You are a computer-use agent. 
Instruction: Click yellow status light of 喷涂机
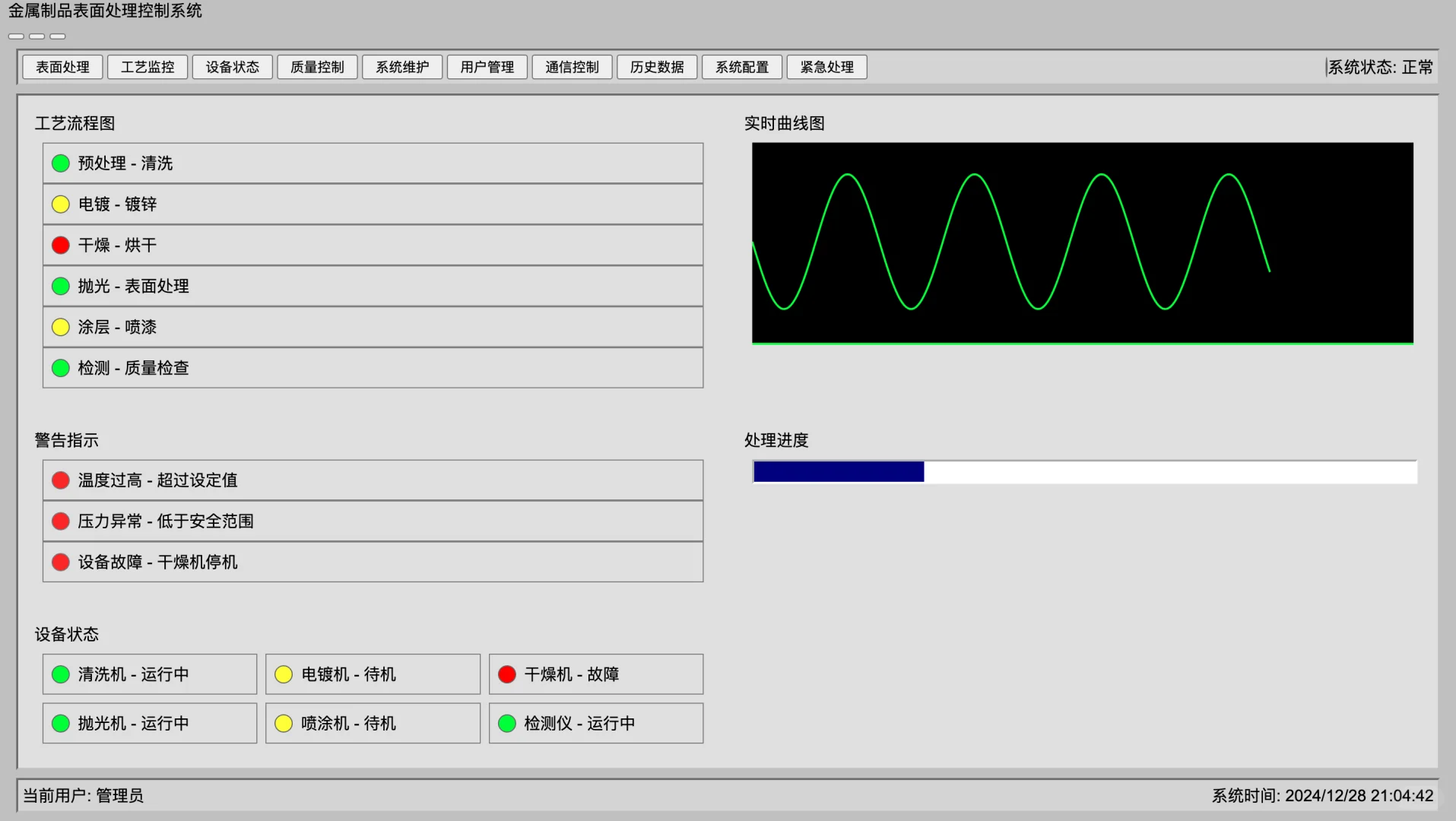coord(284,723)
